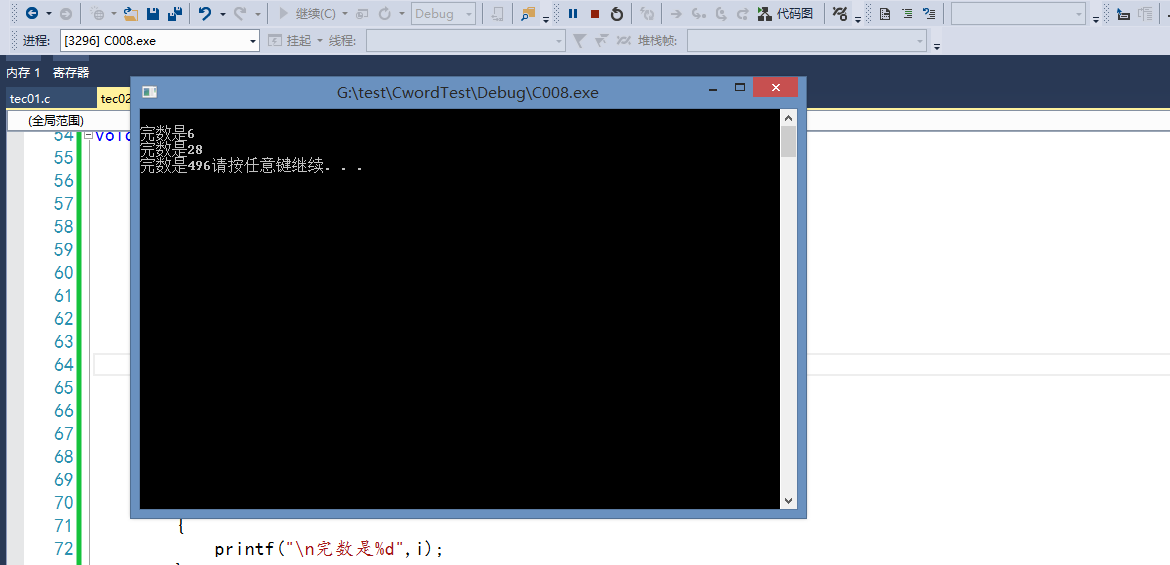1170x565 pixels.
Task: Click the thread filter funnel icon
Action: [579, 40]
